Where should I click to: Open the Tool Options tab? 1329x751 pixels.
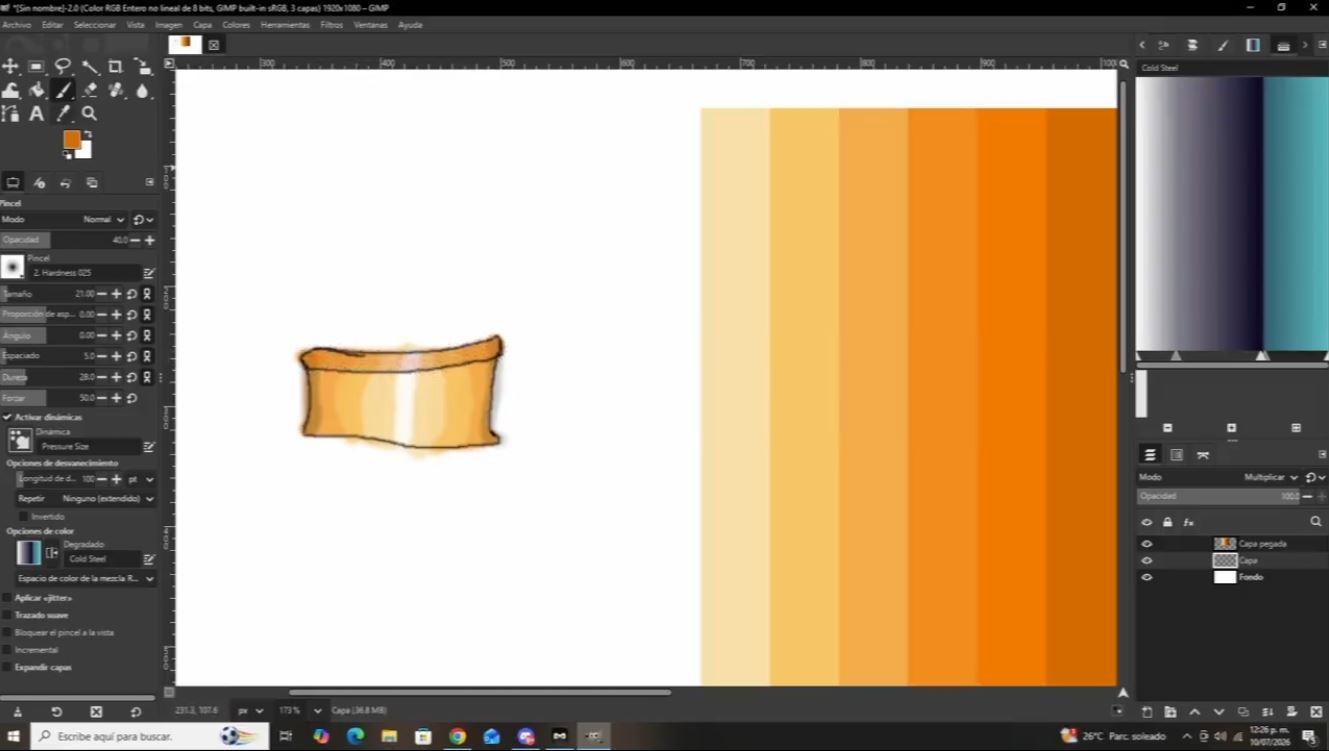click(x=13, y=183)
